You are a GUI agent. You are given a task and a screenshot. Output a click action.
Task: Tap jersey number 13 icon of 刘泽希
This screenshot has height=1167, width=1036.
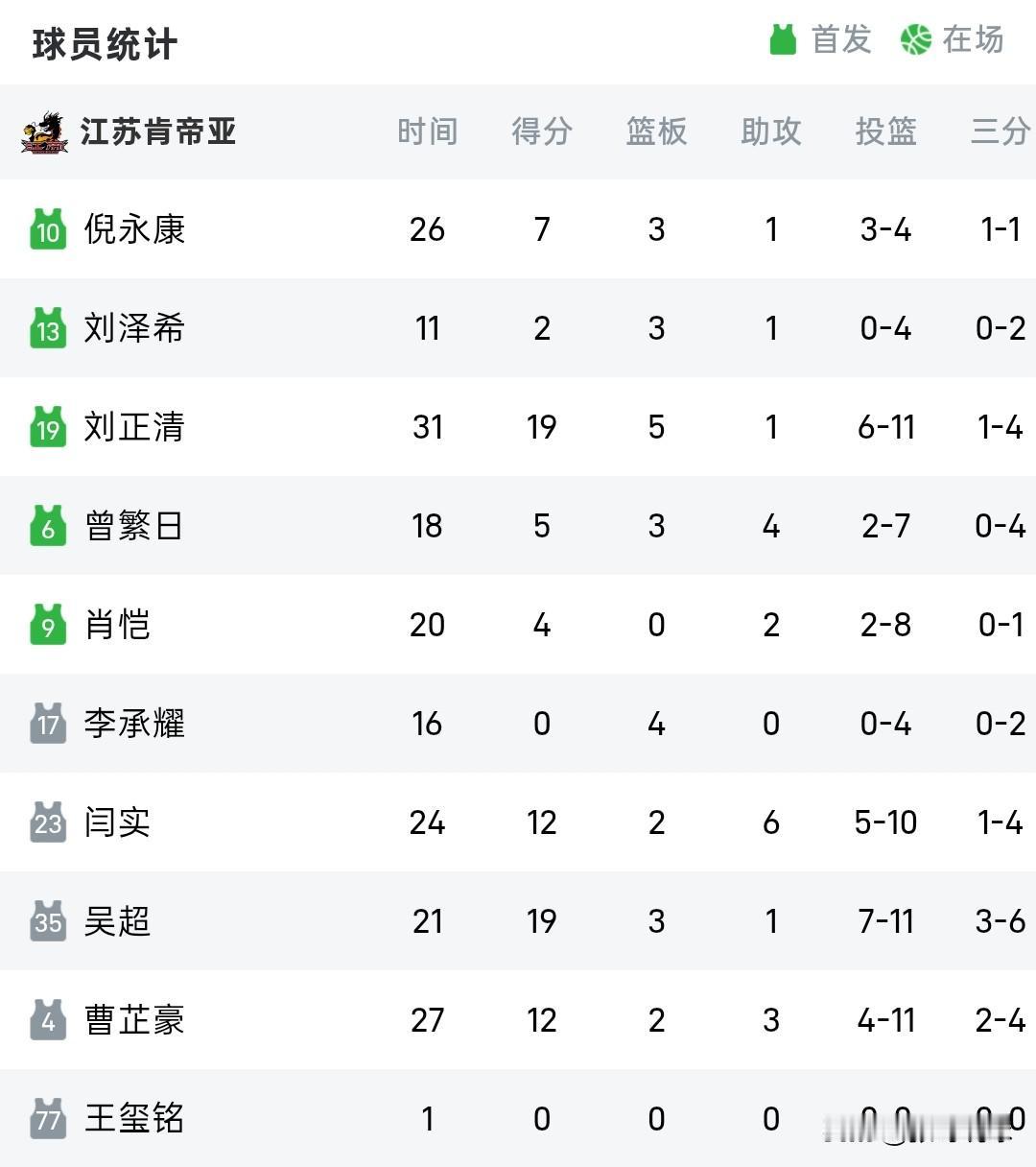point(48,328)
